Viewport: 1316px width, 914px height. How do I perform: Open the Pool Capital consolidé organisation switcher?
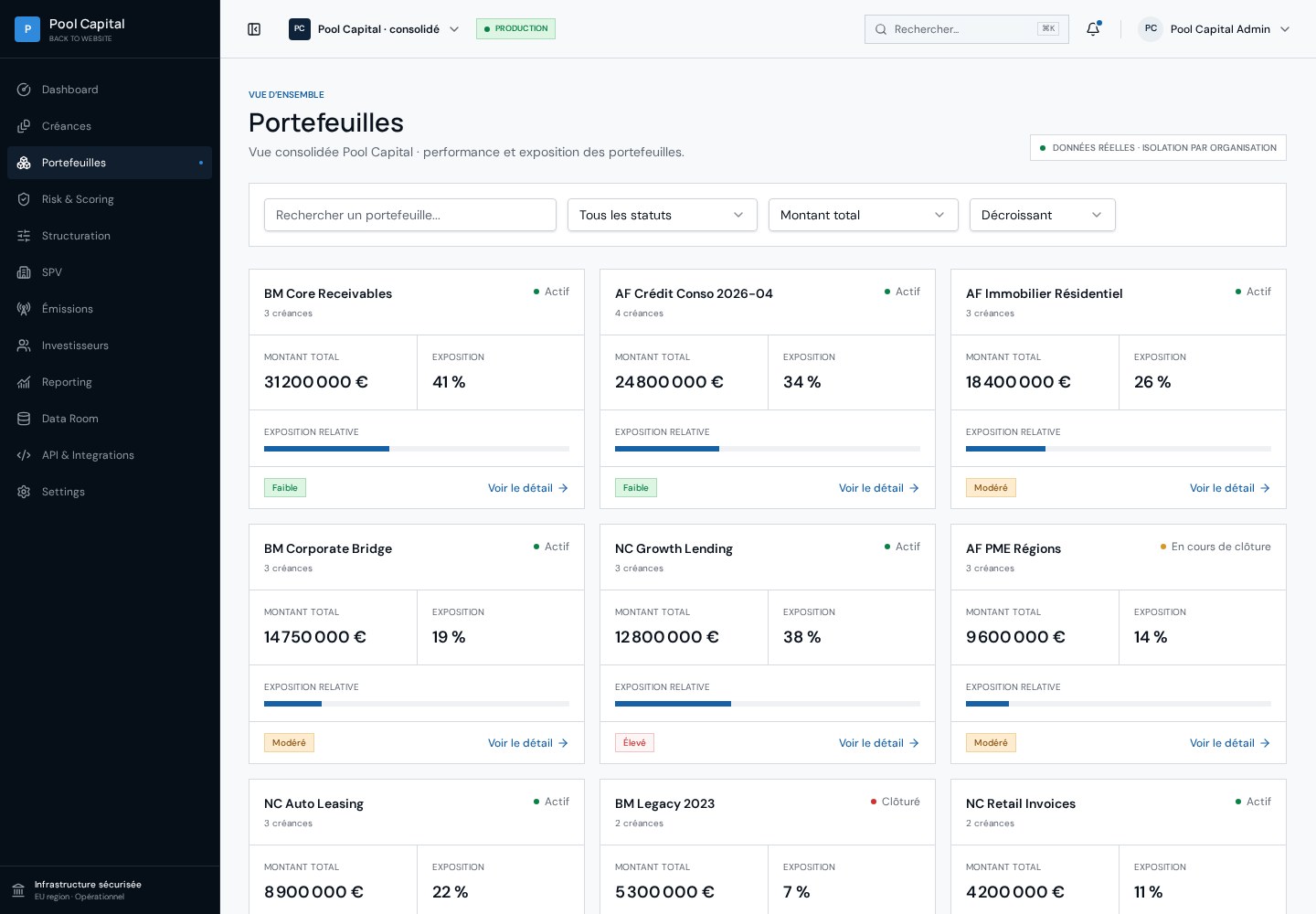pyautogui.click(x=375, y=29)
